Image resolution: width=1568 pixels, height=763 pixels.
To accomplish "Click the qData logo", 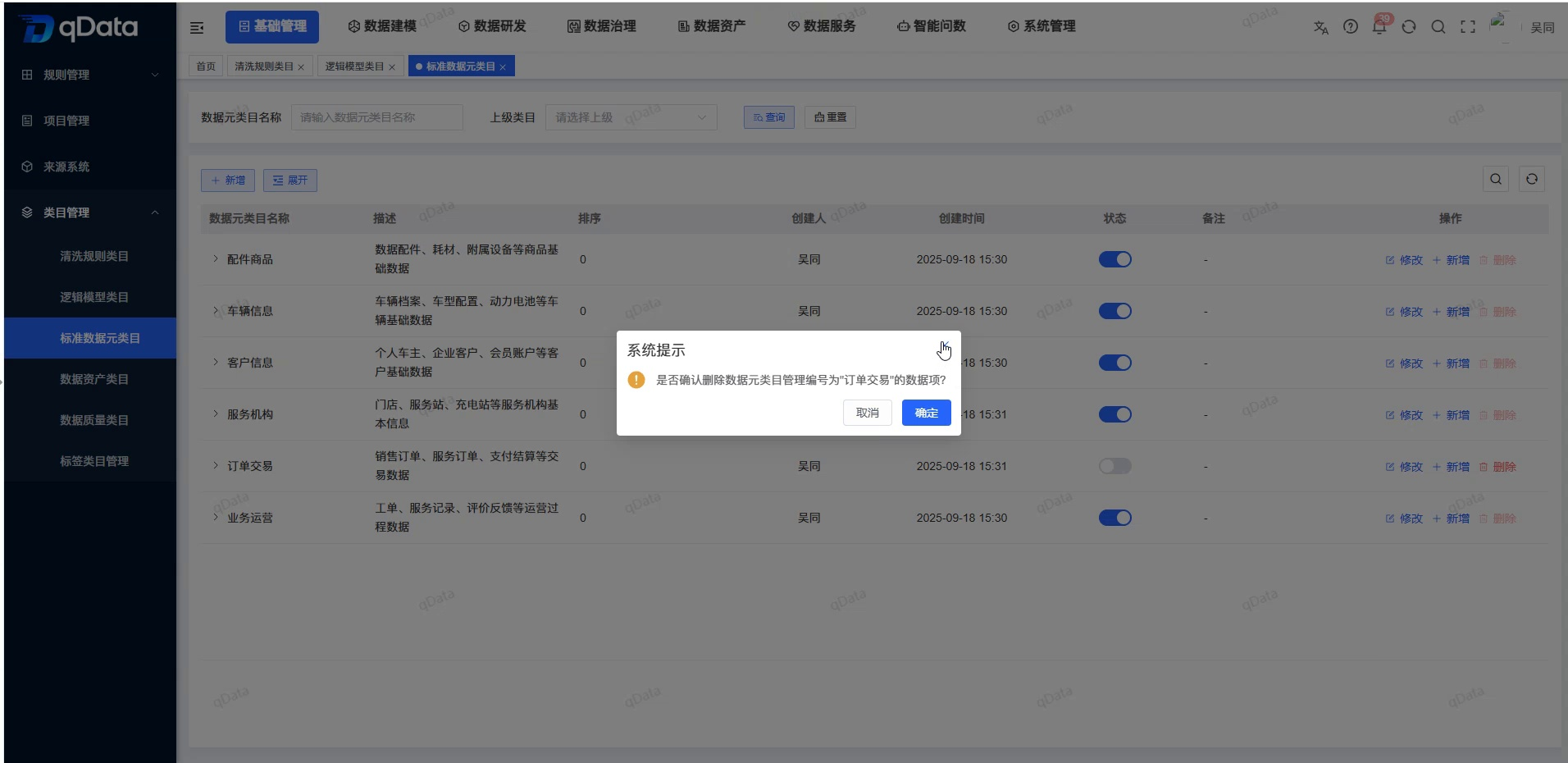I will (x=80, y=28).
